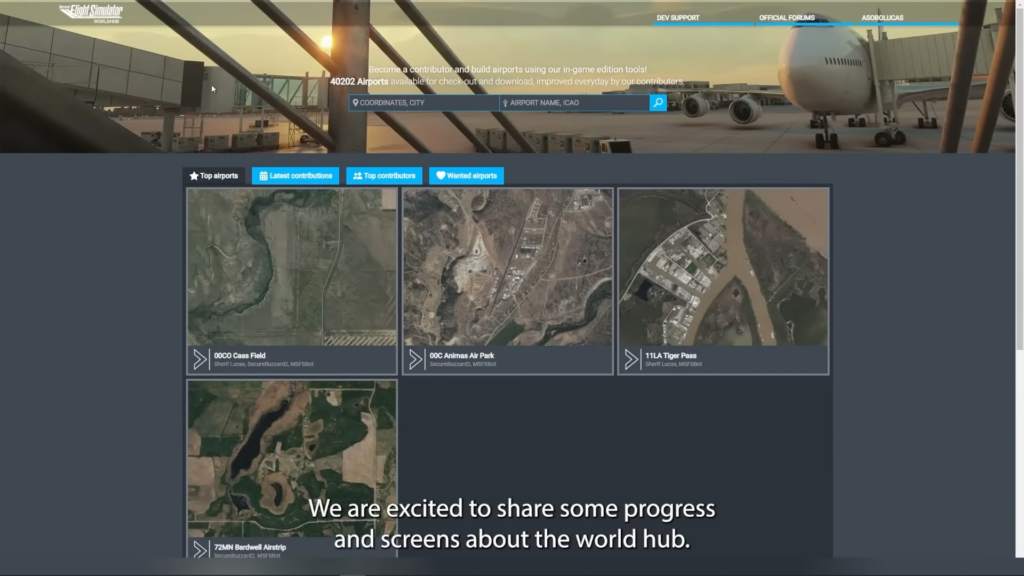1024x576 pixels.
Task: Click the people icon on Top contributors
Action: pos(357,176)
